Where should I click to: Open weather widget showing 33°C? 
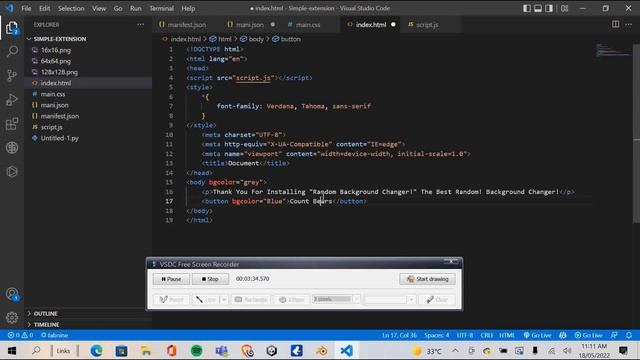427,351
